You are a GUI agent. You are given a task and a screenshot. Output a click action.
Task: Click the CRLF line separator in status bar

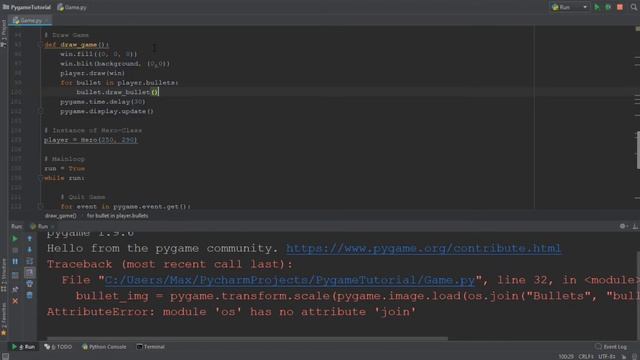(x=586, y=356)
